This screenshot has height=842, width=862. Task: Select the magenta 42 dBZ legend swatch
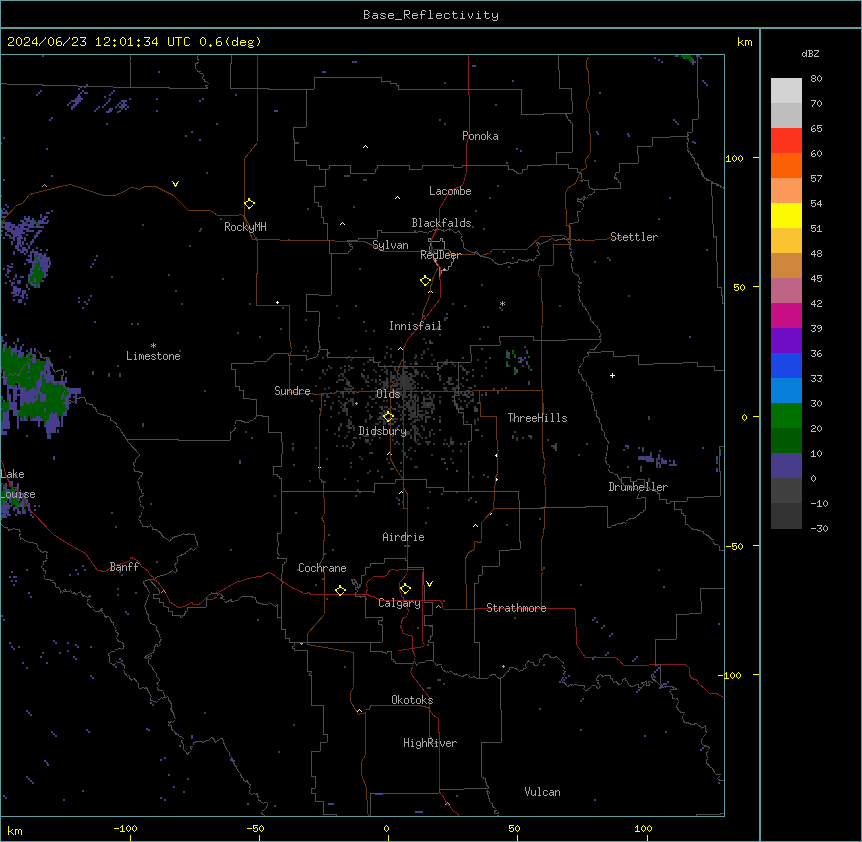point(786,315)
